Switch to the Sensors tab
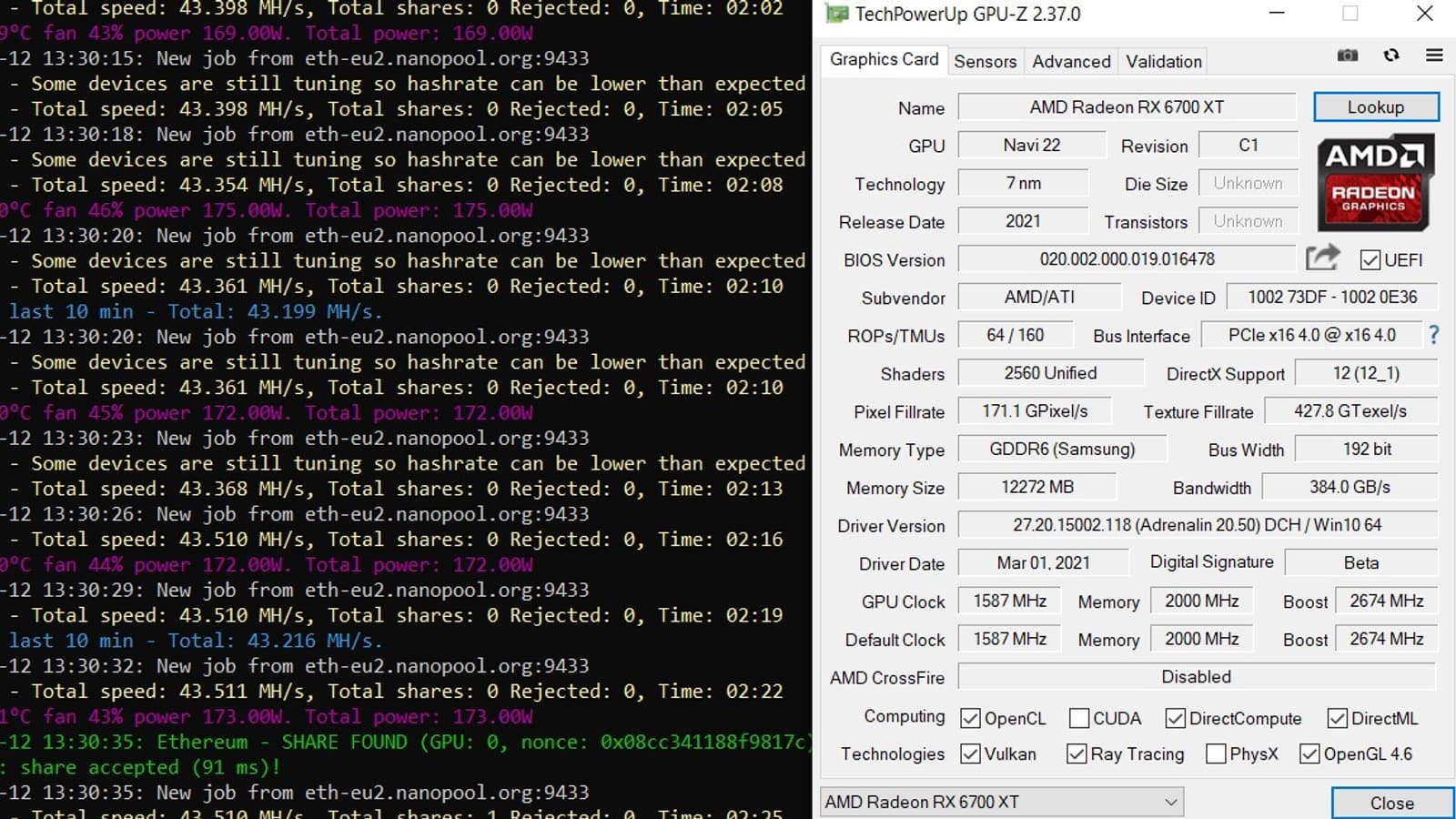 (986, 61)
